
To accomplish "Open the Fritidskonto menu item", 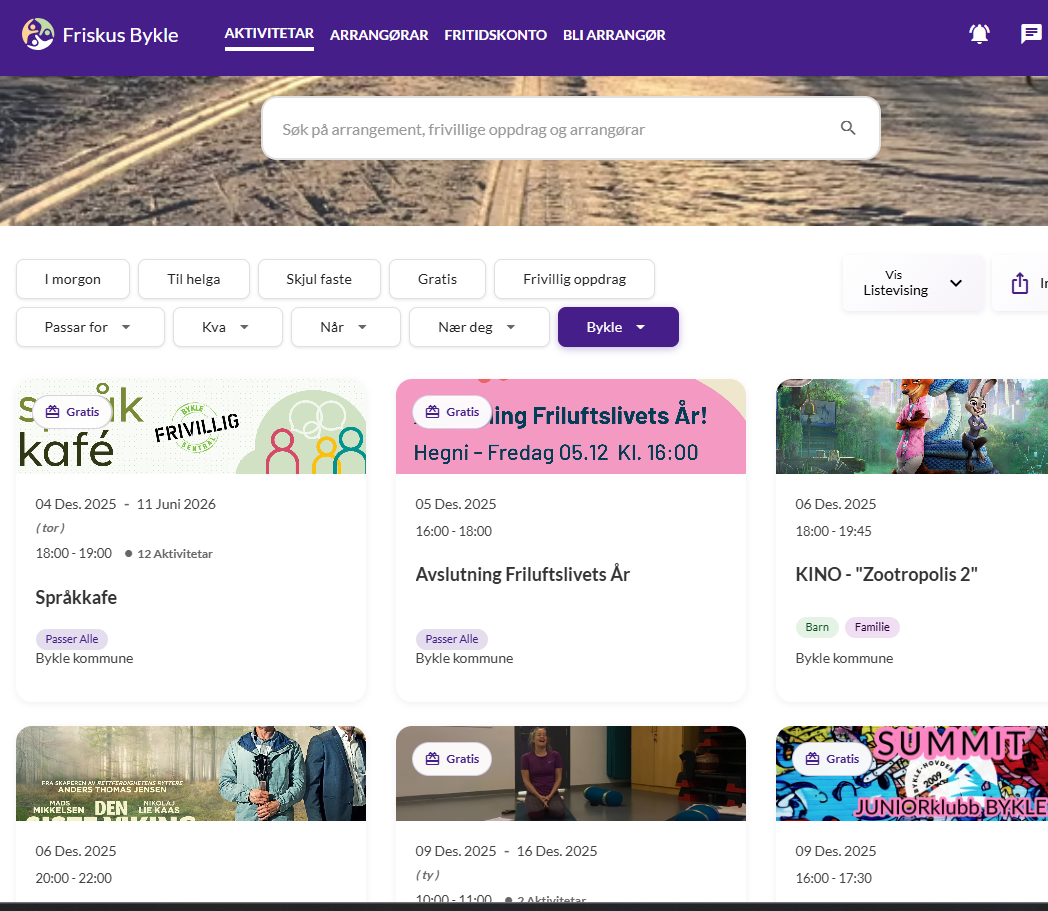I will [495, 35].
